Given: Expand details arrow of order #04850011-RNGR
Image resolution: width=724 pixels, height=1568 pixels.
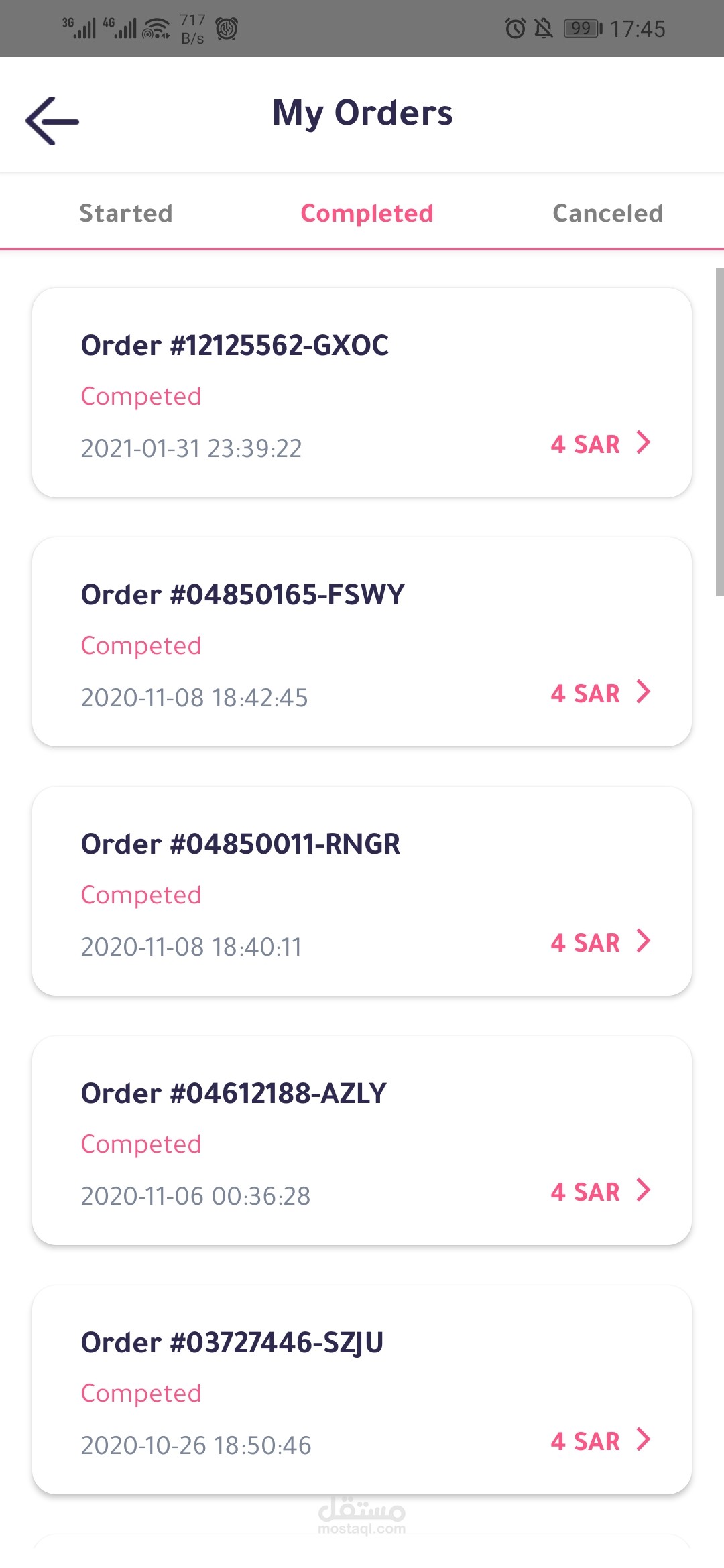Looking at the screenshot, I should point(644,941).
